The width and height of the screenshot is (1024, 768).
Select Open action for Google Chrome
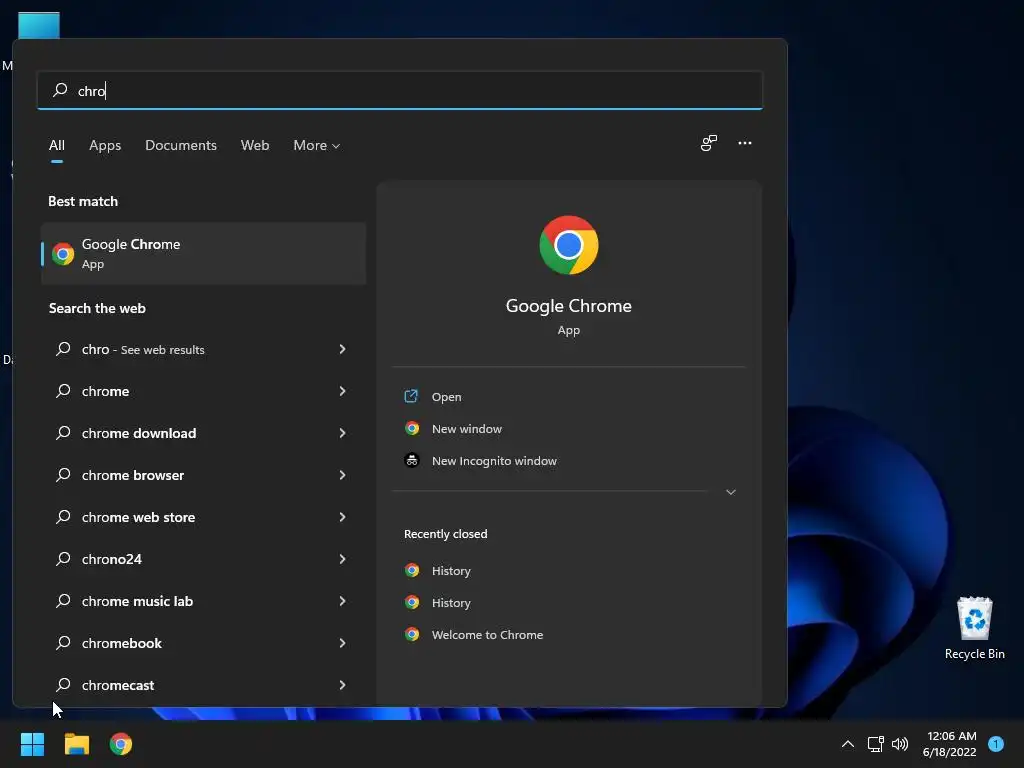(x=447, y=396)
